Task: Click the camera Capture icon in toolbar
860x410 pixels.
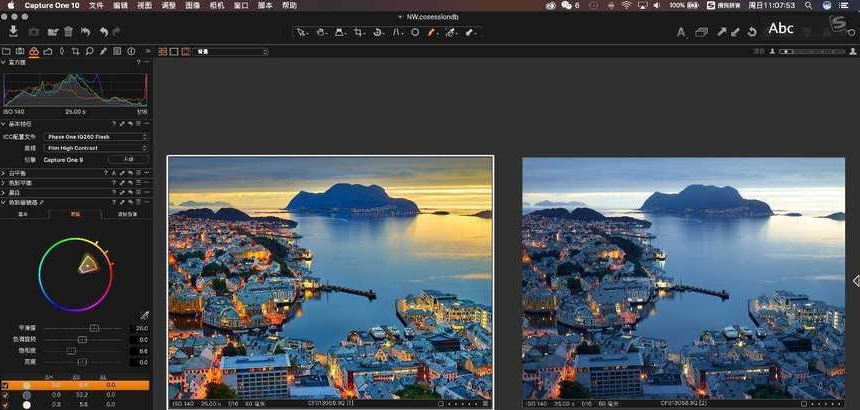Action: coord(34,32)
